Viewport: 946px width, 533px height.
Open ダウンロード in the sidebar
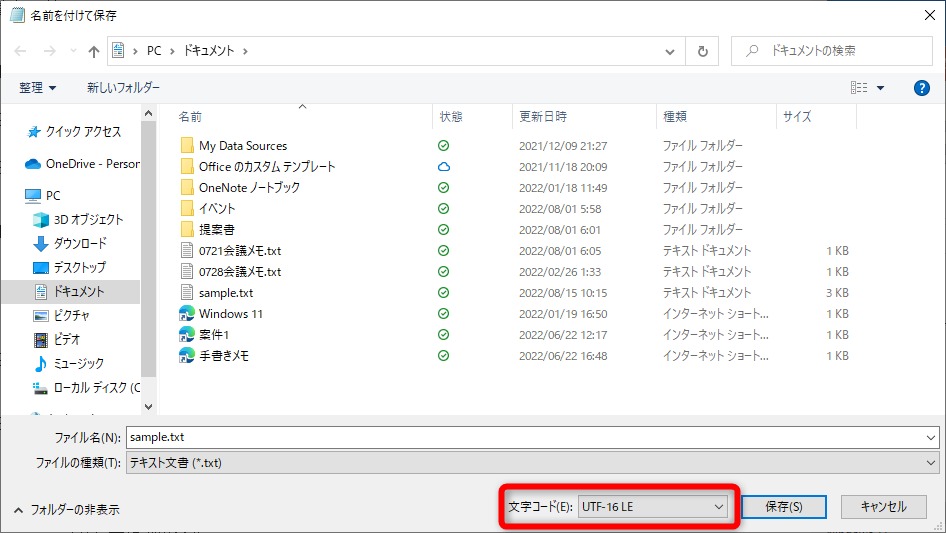click(x=70, y=243)
